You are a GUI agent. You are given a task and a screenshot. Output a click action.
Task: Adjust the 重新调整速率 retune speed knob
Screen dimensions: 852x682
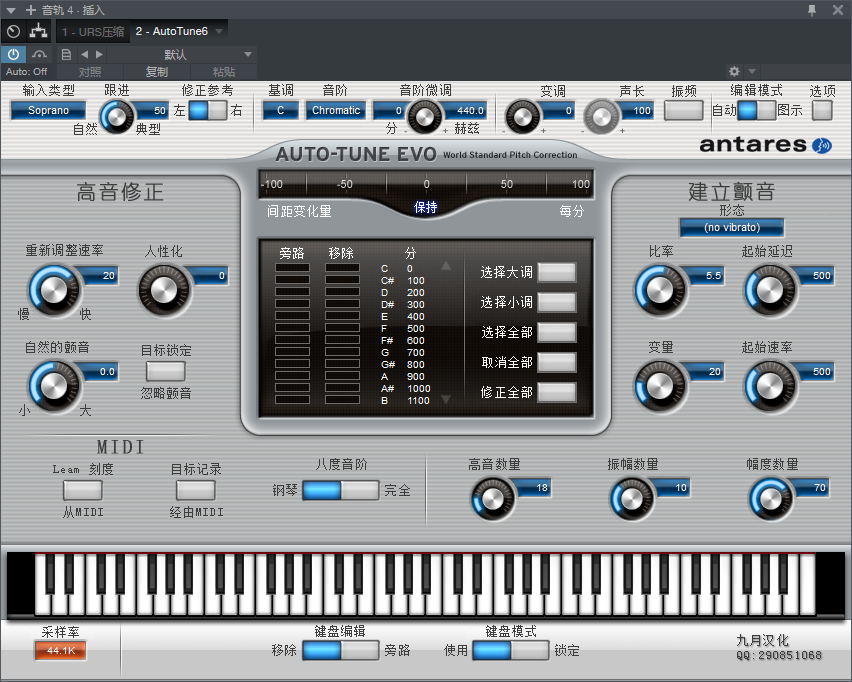53,291
